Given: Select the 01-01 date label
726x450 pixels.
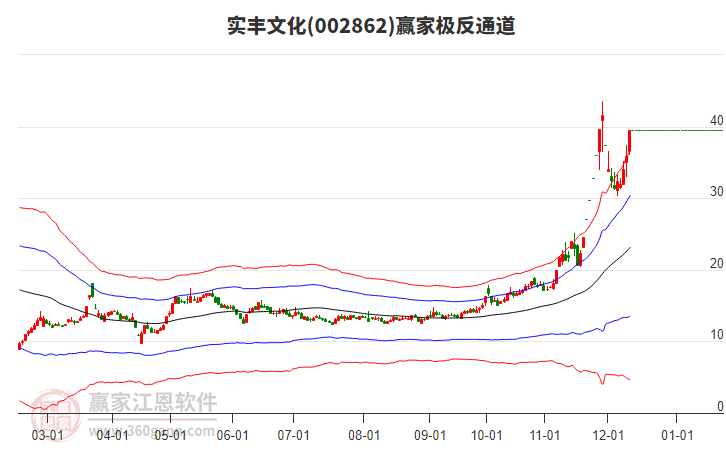Looking at the screenshot, I should [x=677, y=436].
